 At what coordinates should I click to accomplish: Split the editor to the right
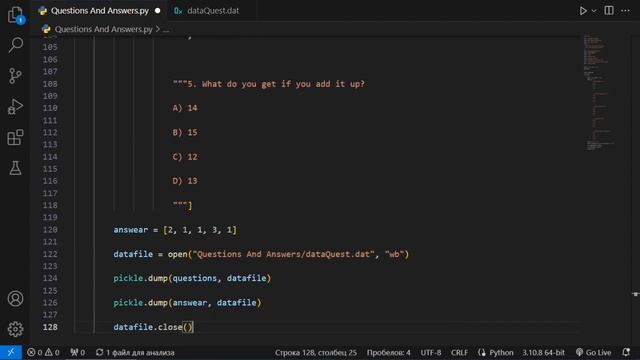click(x=609, y=11)
